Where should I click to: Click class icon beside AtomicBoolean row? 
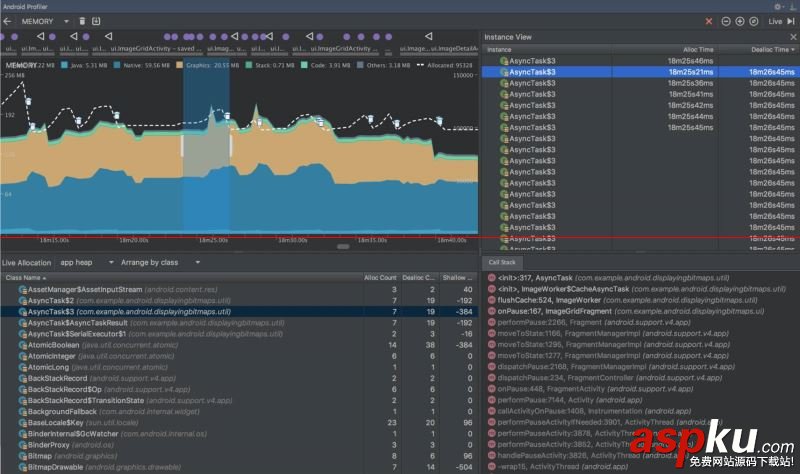pyautogui.click(x=22, y=345)
